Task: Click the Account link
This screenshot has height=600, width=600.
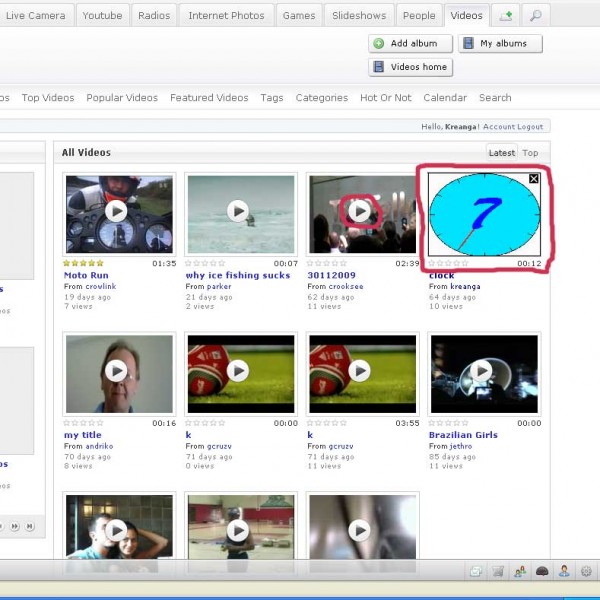Action: tap(499, 127)
